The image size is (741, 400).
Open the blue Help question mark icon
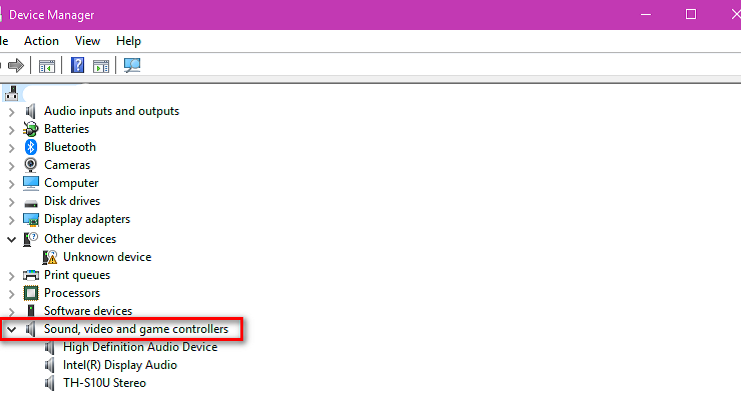(x=78, y=65)
